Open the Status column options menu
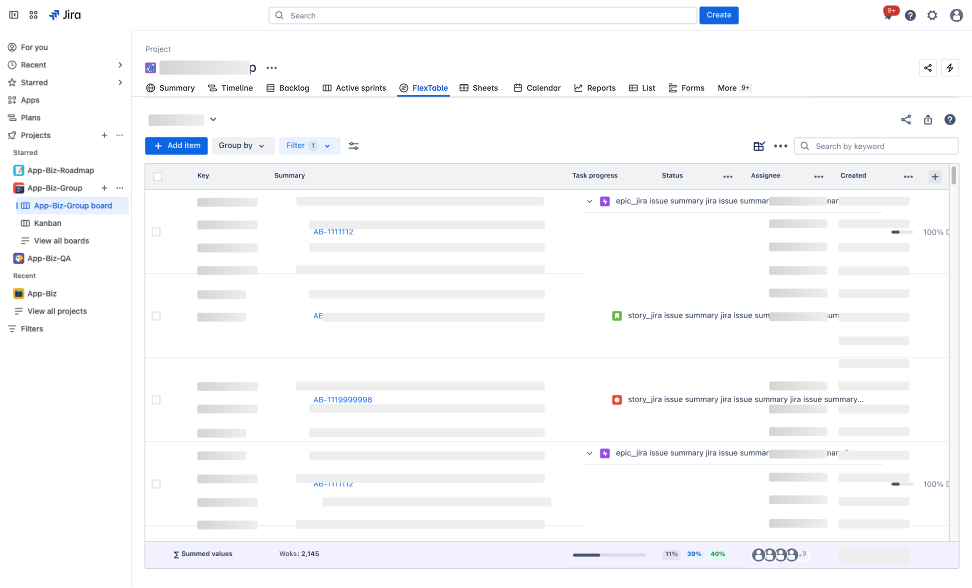 point(728,177)
